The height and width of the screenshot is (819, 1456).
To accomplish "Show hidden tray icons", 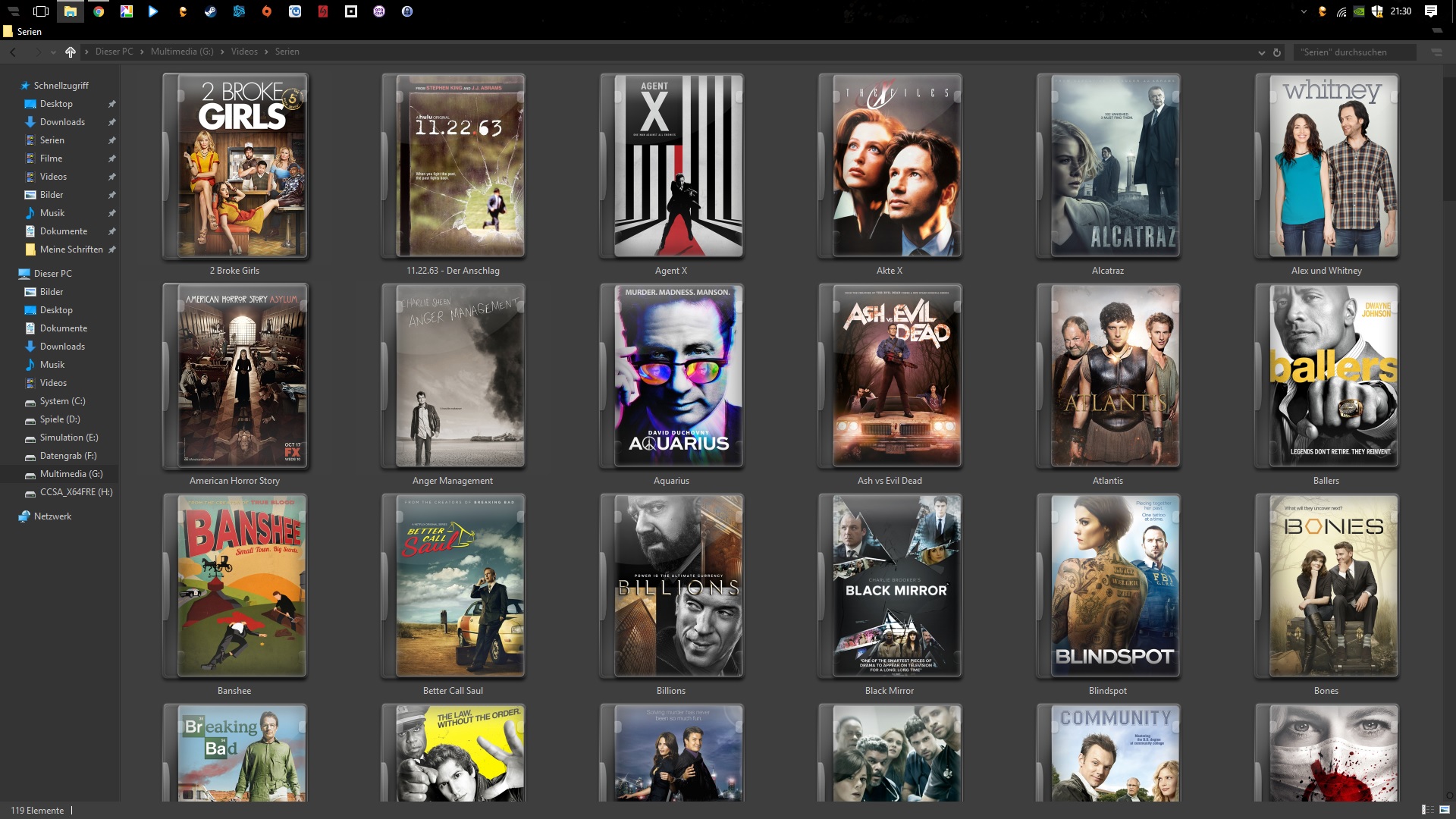I will click(x=1304, y=11).
